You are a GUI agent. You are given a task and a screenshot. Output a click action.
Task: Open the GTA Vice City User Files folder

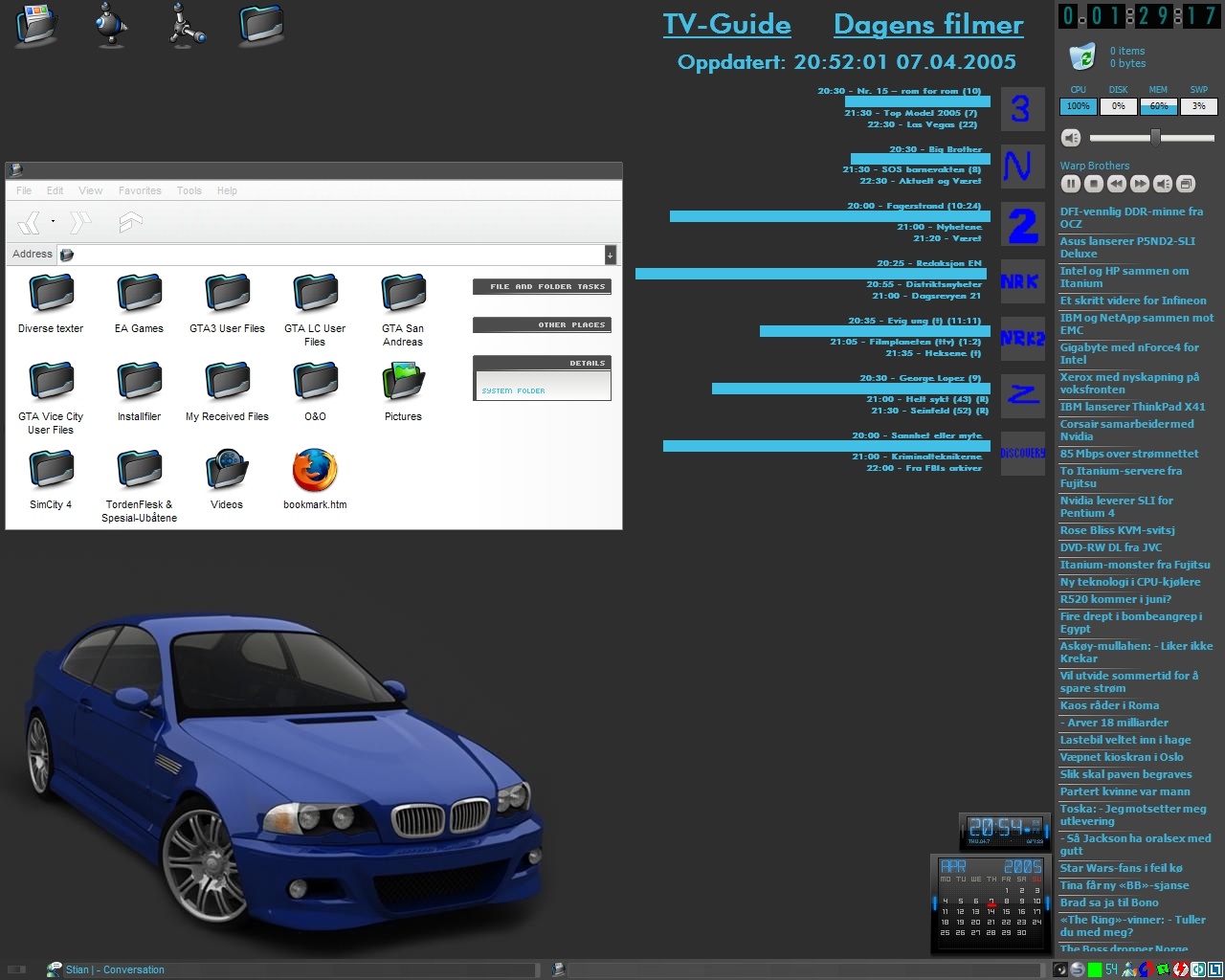point(51,398)
